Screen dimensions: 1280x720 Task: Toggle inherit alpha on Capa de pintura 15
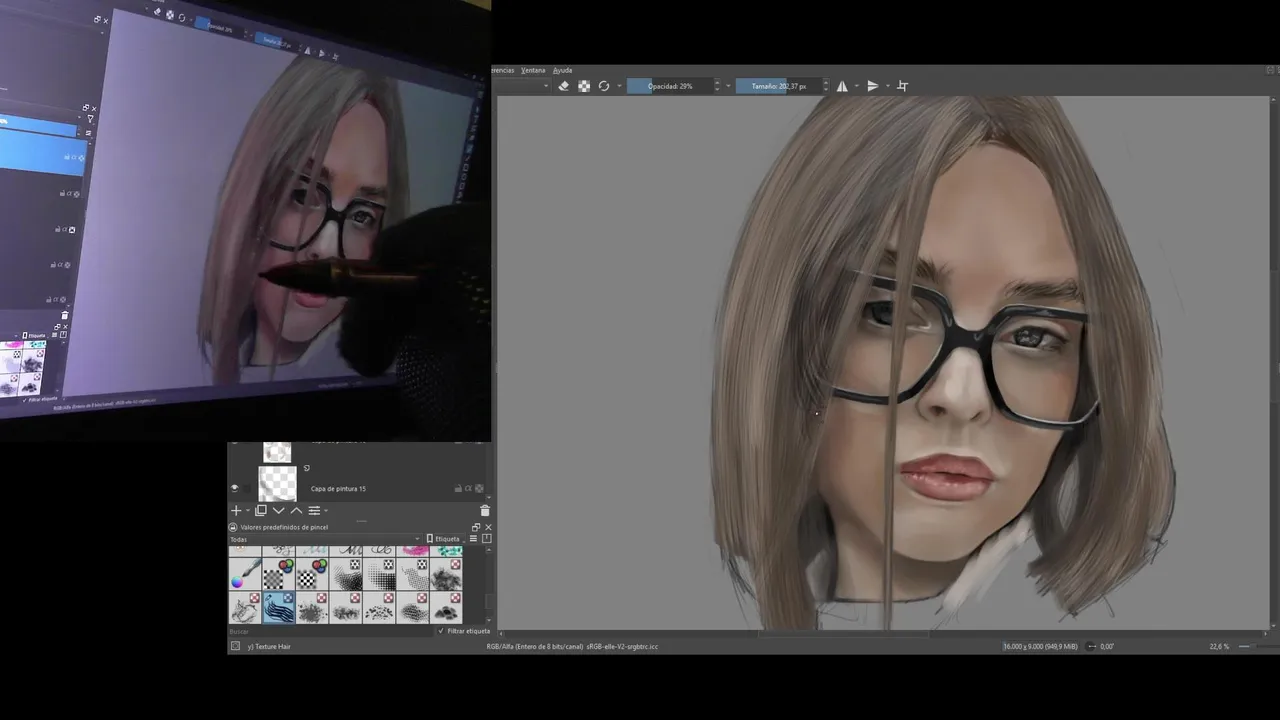point(467,489)
